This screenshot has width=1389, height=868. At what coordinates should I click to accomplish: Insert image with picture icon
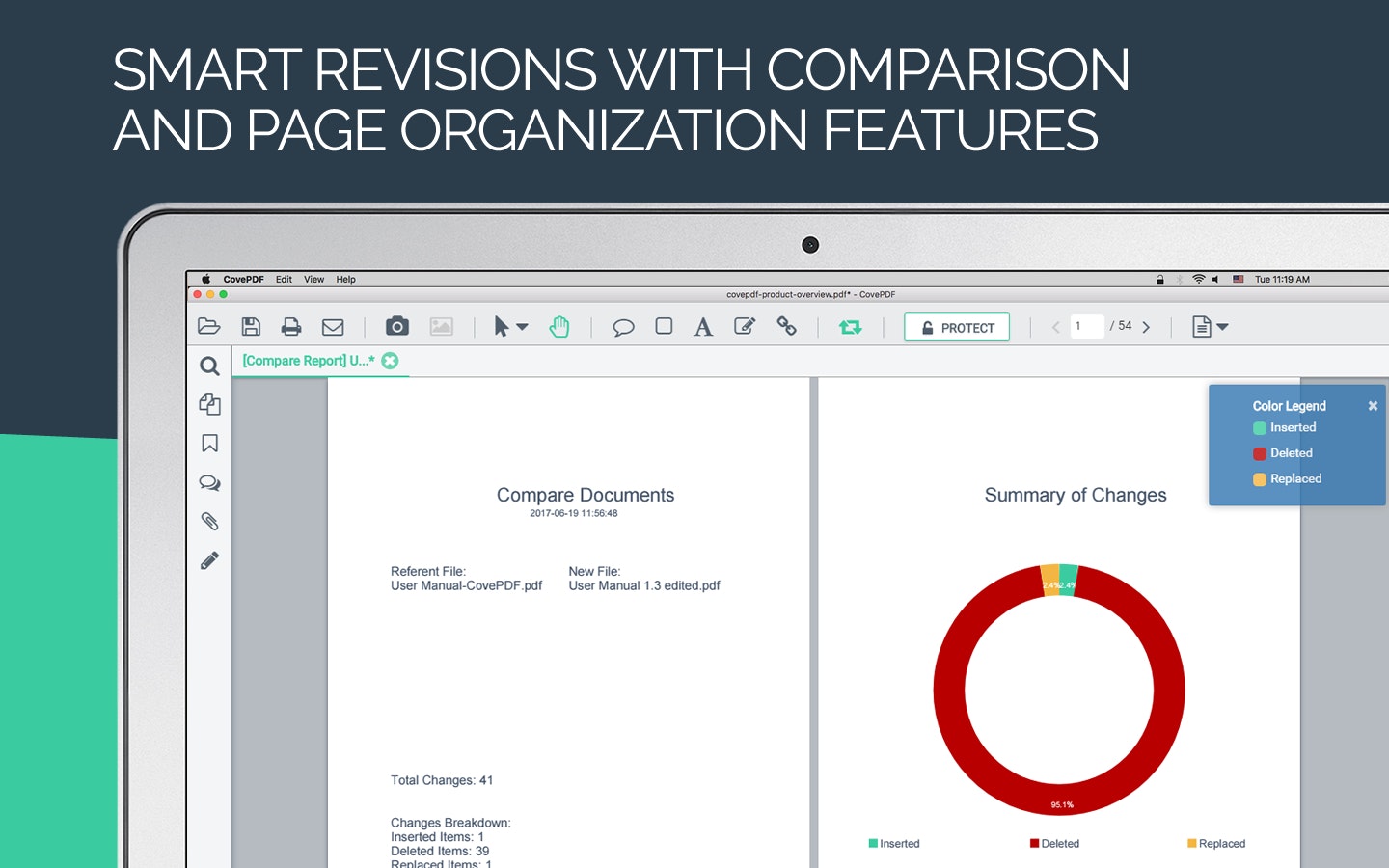click(x=442, y=327)
